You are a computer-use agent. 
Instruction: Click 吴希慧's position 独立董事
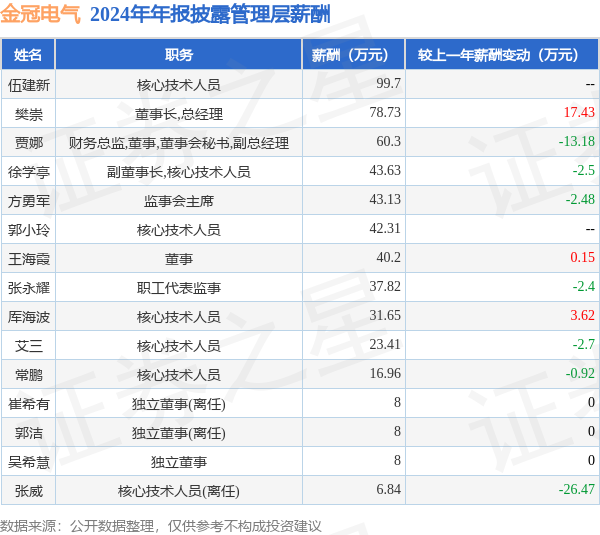[x=179, y=463]
